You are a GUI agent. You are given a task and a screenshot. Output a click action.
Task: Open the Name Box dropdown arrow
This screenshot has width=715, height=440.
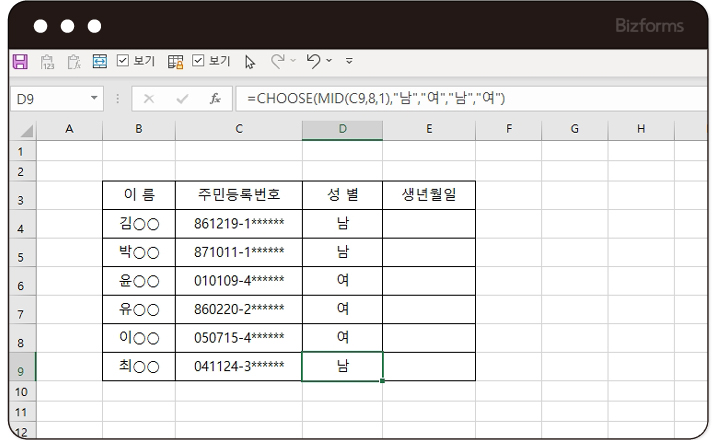(94, 98)
